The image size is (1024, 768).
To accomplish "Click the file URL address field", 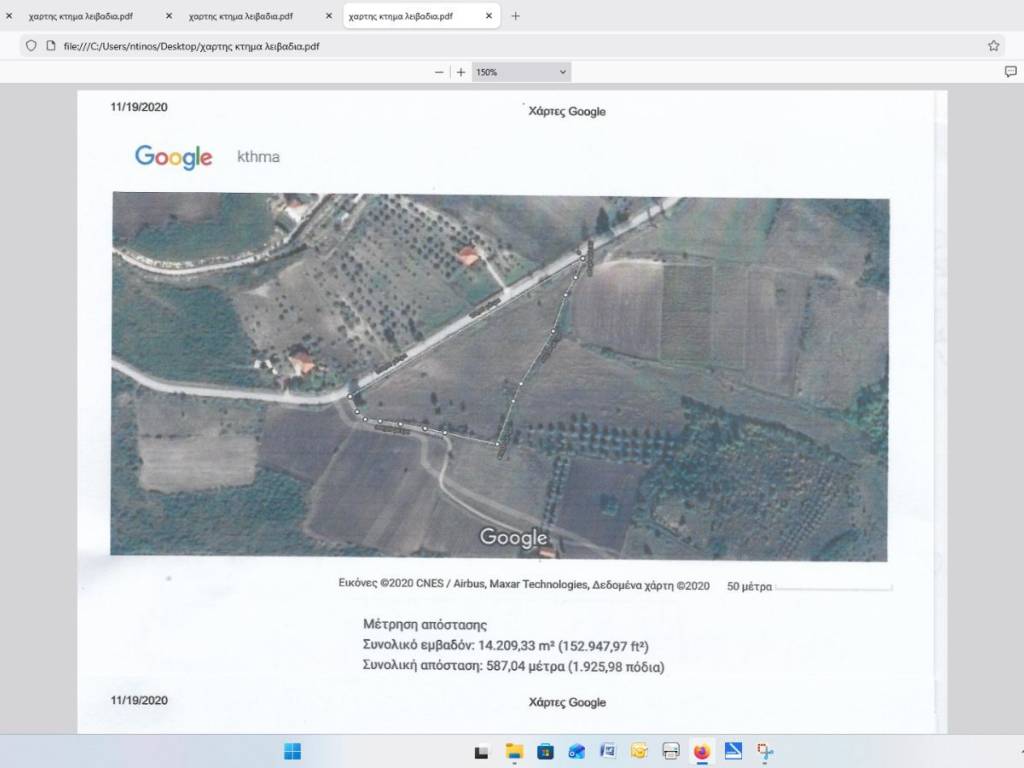I will (x=500, y=45).
